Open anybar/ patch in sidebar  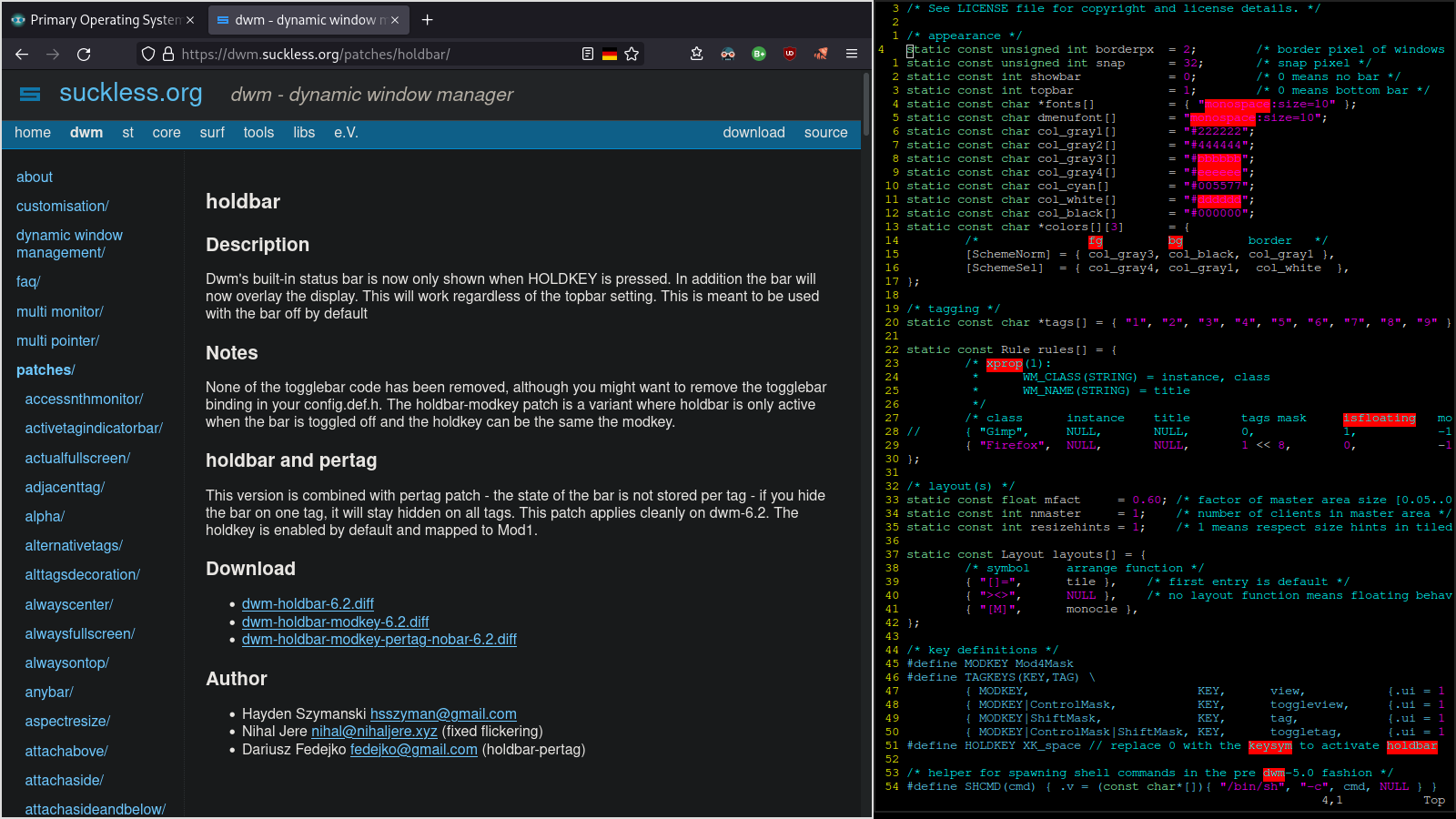point(49,693)
